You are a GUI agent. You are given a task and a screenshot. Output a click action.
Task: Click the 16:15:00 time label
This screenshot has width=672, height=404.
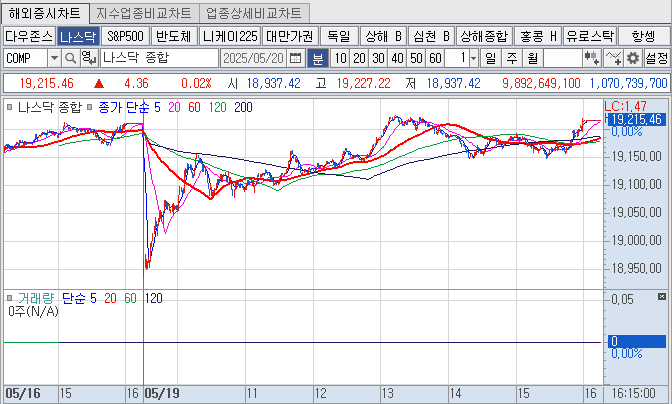[633, 393]
